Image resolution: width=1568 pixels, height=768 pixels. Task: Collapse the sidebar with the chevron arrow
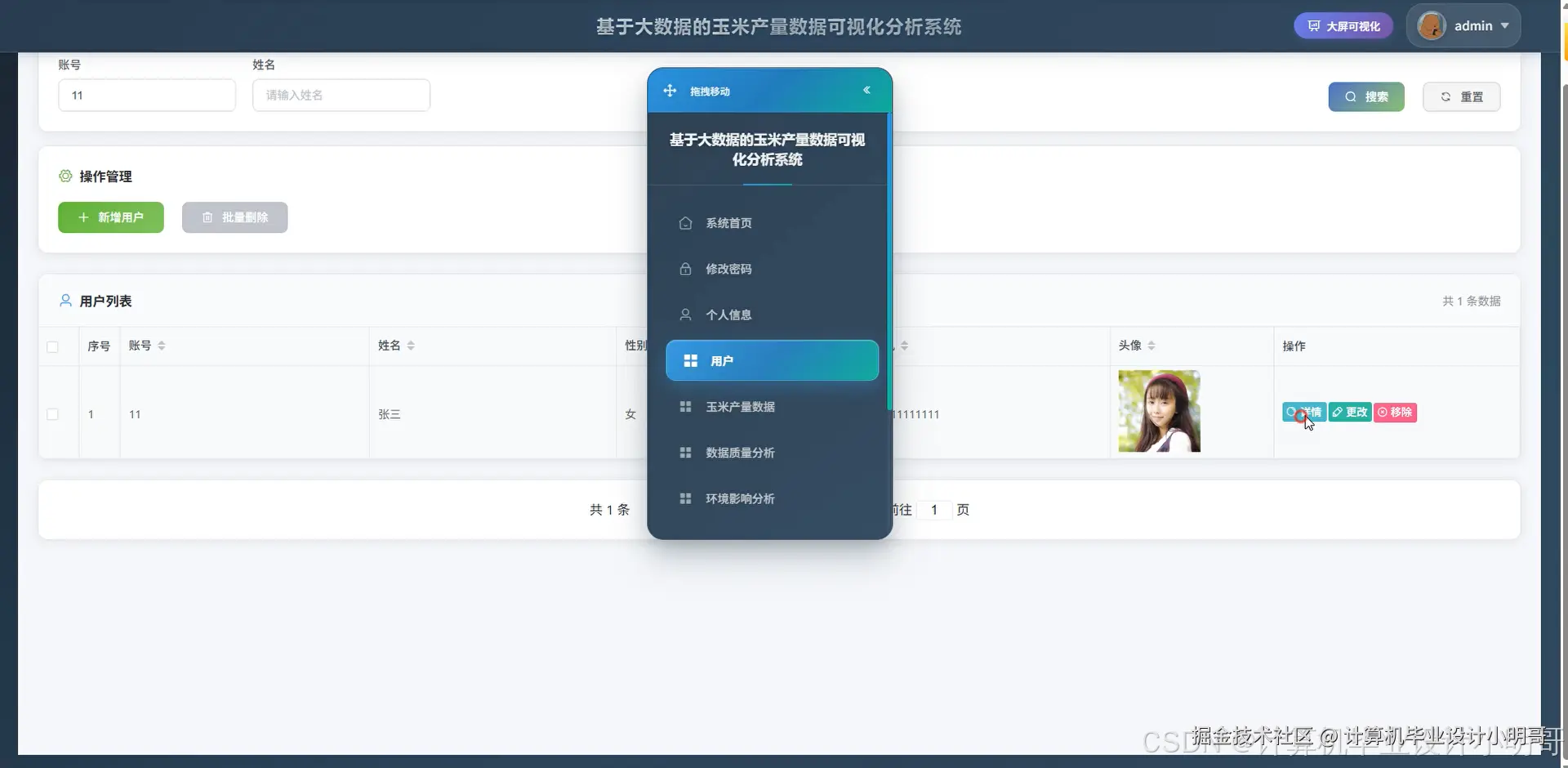click(867, 90)
